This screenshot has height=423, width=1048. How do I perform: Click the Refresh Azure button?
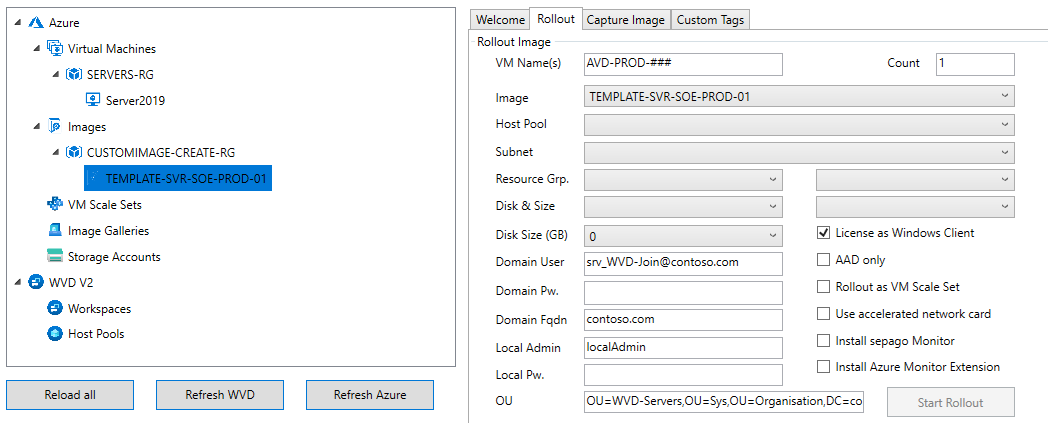pyautogui.click(x=370, y=395)
